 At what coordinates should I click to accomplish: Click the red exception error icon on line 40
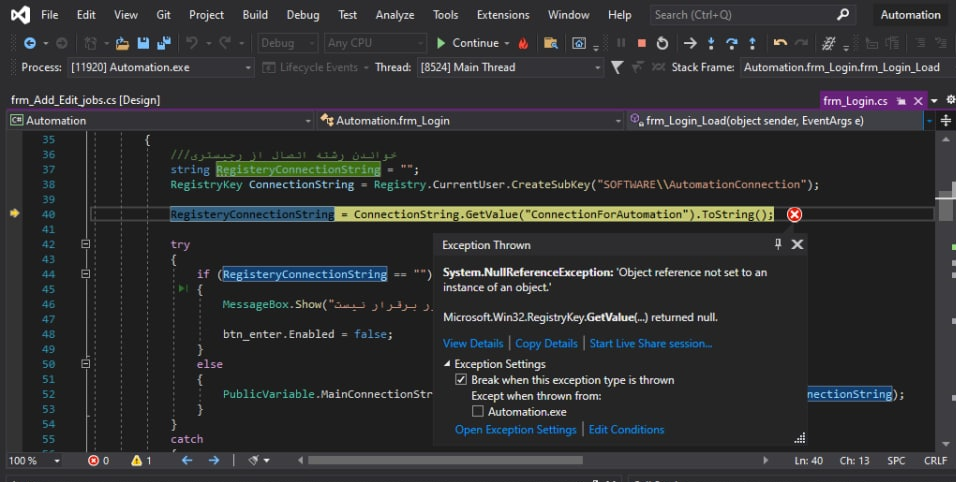click(x=794, y=214)
